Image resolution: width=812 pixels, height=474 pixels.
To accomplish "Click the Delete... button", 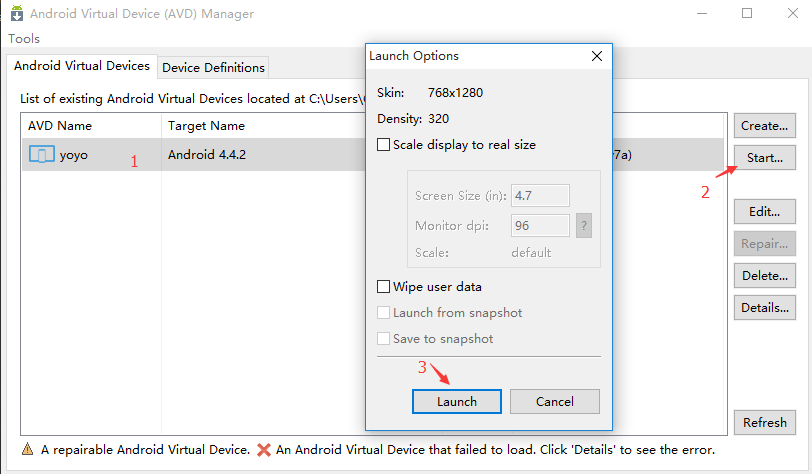I will coord(764,276).
